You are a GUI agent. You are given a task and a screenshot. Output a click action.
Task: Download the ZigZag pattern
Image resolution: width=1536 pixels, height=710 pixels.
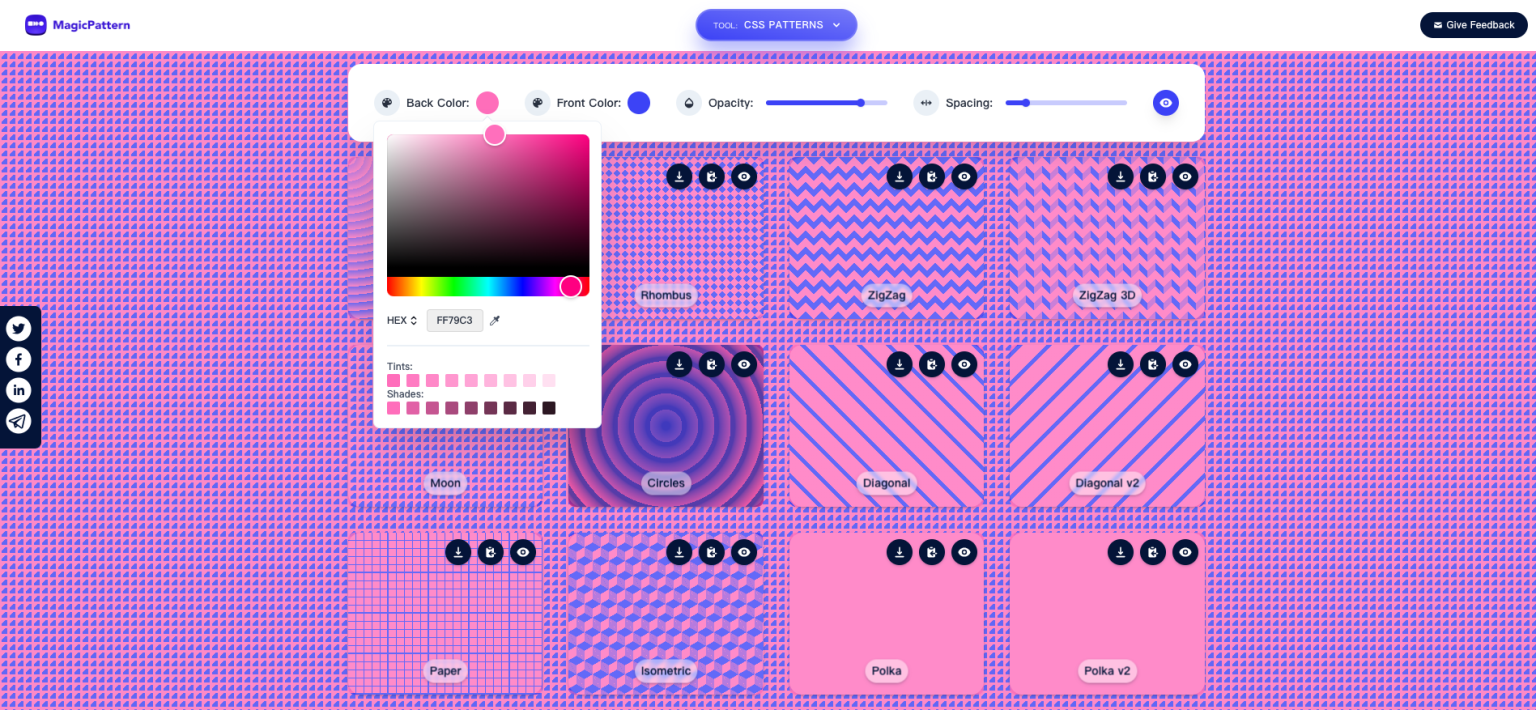(899, 176)
